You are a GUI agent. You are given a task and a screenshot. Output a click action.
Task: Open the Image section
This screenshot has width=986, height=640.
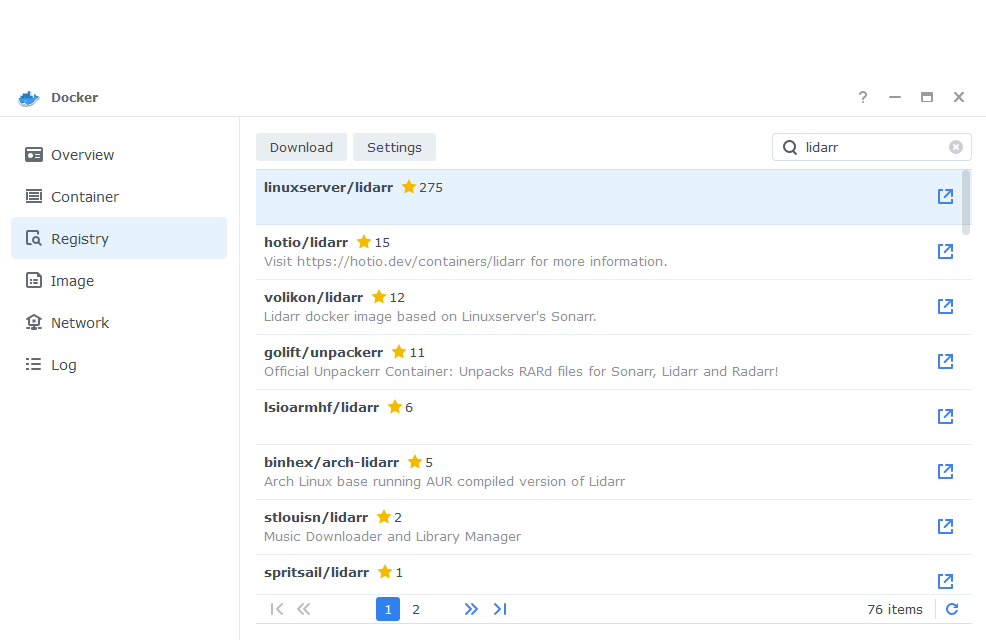(x=119, y=280)
